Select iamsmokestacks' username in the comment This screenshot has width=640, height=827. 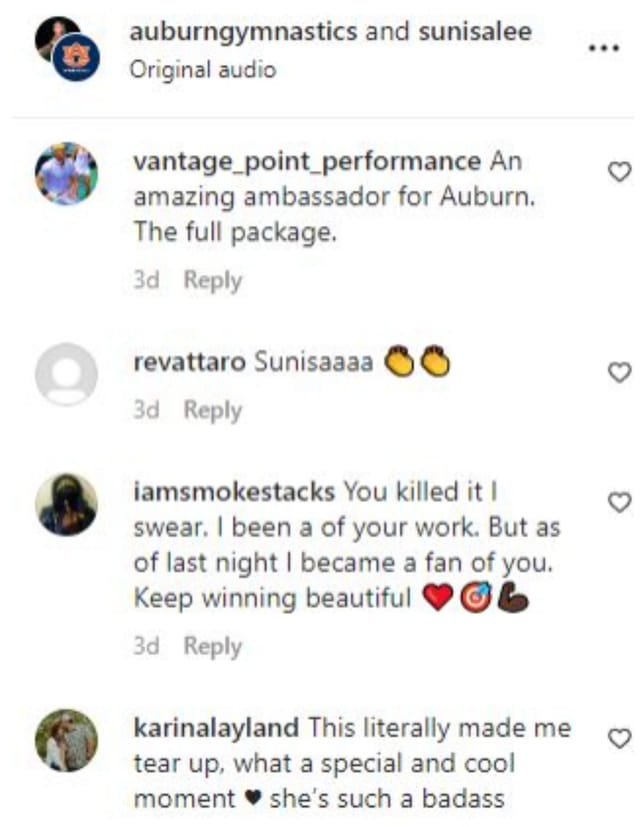pyautogui.click(x=231, y=490)
